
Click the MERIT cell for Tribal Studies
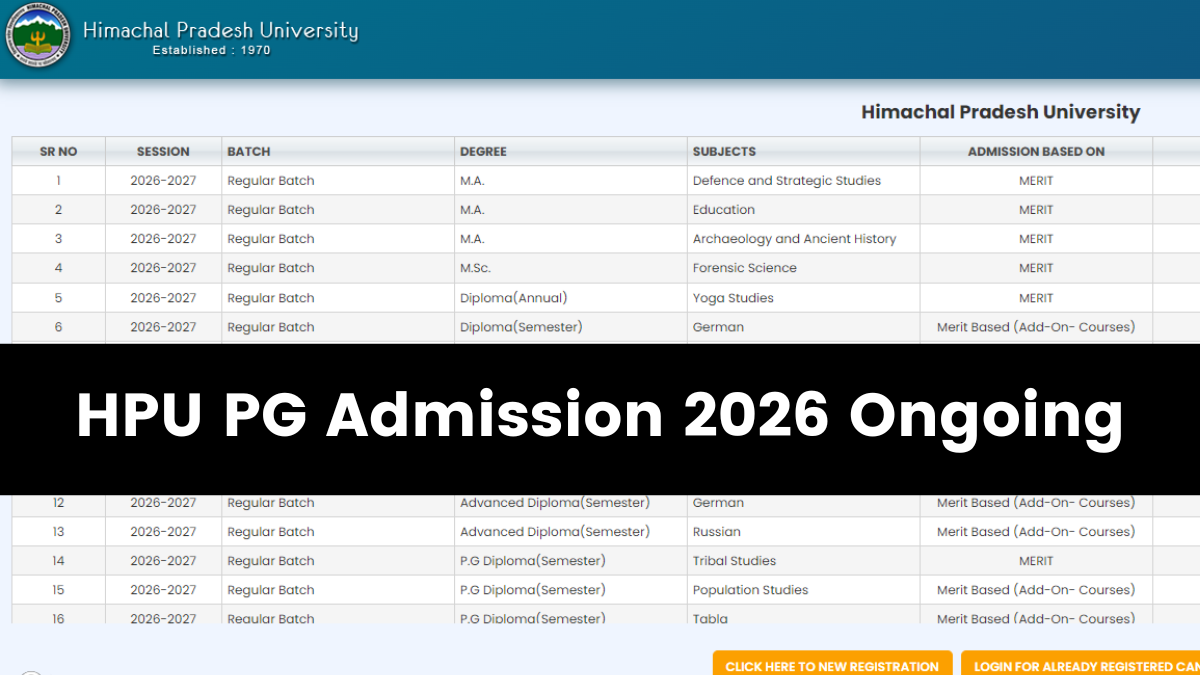(x=1036, y=561)
